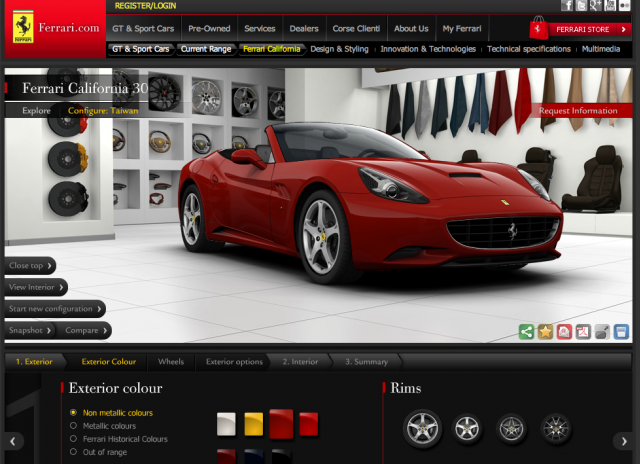Choose the bright red colour swatch
Viewport: 640px width, 464px height.
(x=309, y=424)
